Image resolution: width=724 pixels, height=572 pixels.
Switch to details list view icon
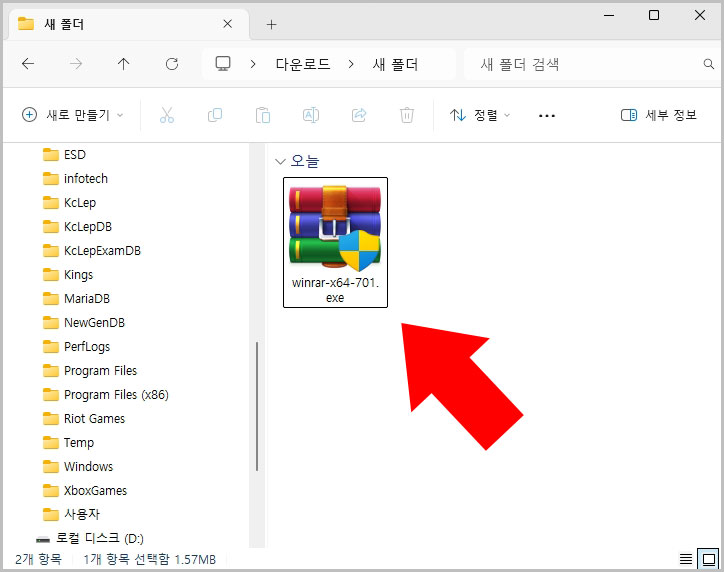(686, 559)
